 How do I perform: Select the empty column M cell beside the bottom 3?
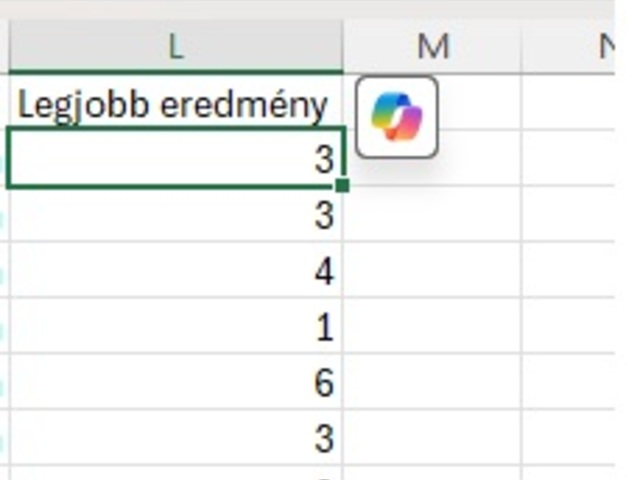point(432,437)
